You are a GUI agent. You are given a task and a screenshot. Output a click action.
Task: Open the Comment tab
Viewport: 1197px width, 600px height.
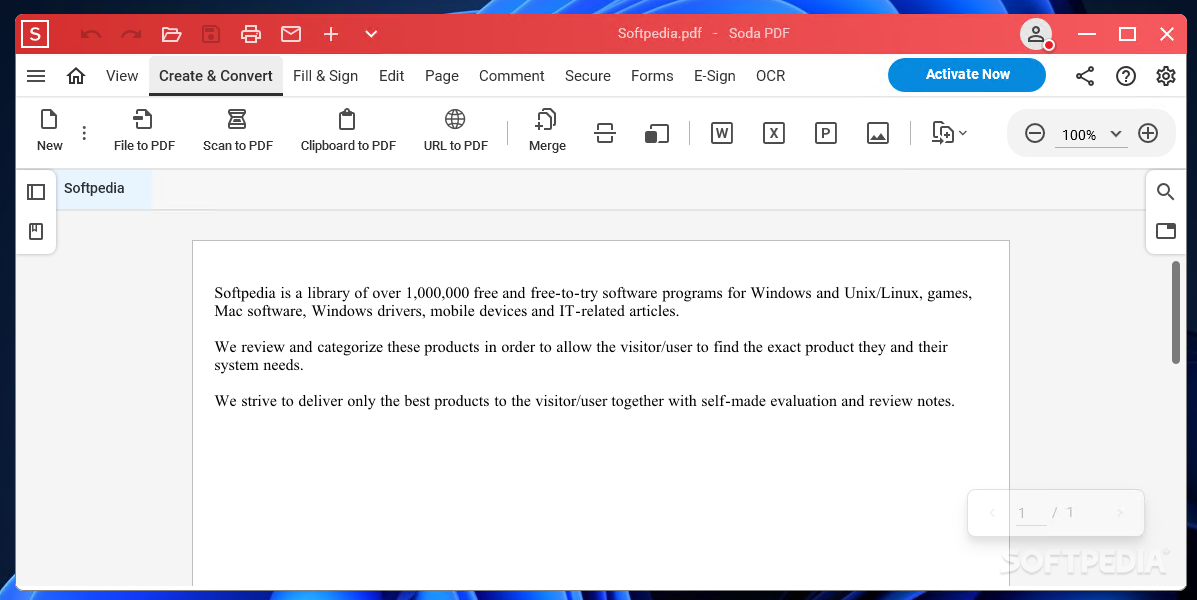pyautogui.click(x=511, y=76)
